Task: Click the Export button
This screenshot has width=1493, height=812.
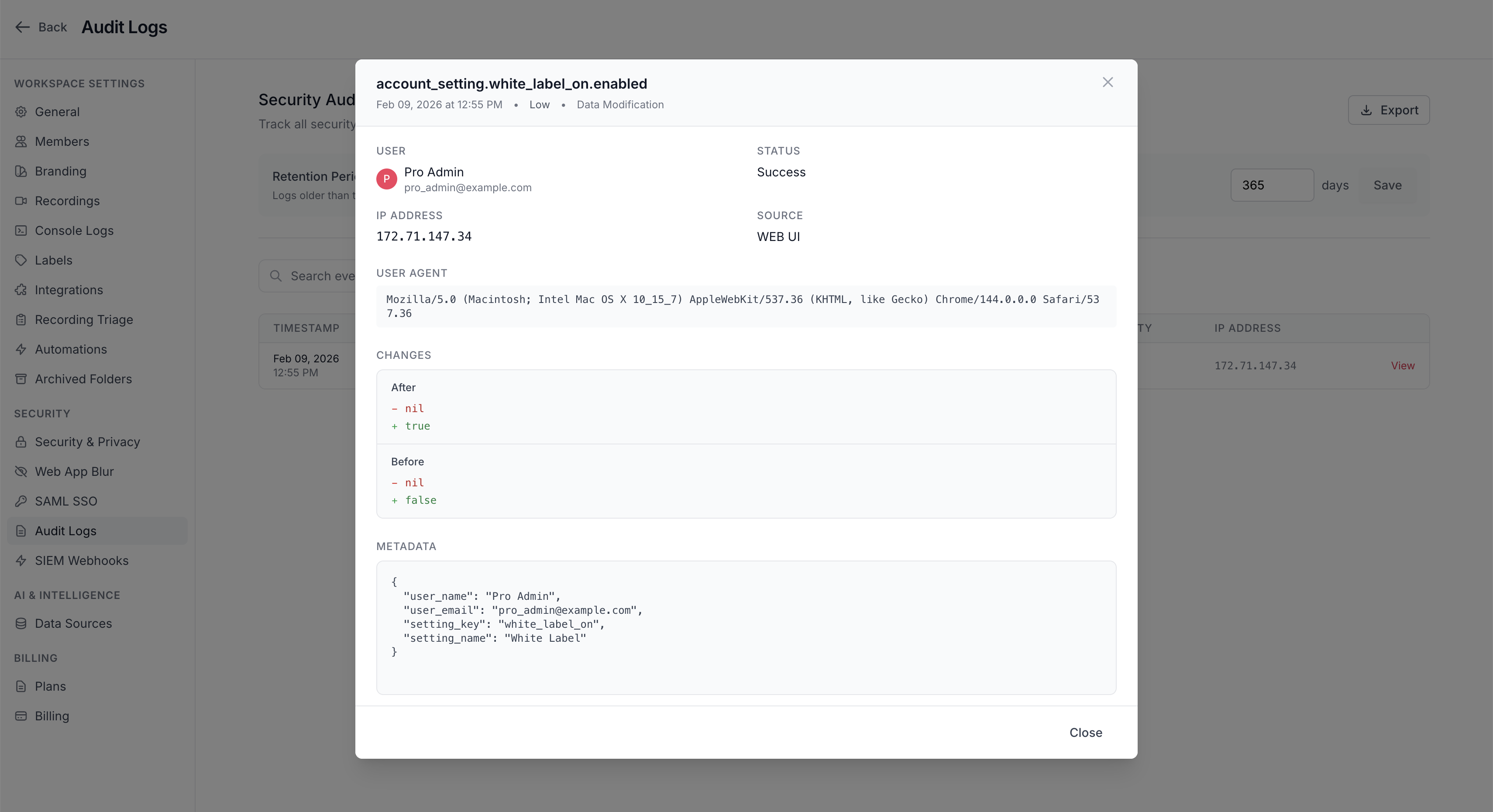Action: click(1389, 110)
